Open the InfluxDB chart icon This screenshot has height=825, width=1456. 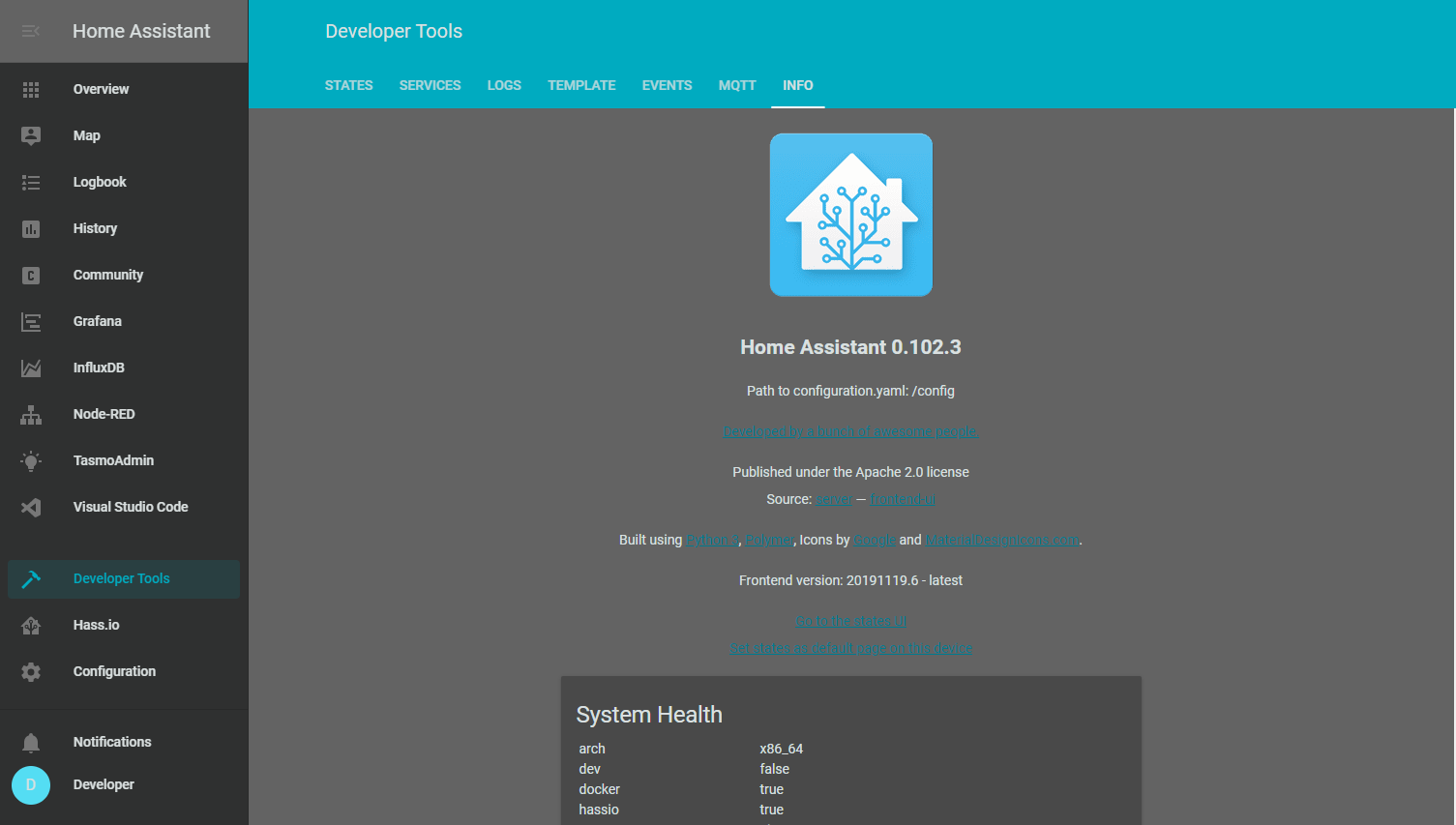[31, 368]
